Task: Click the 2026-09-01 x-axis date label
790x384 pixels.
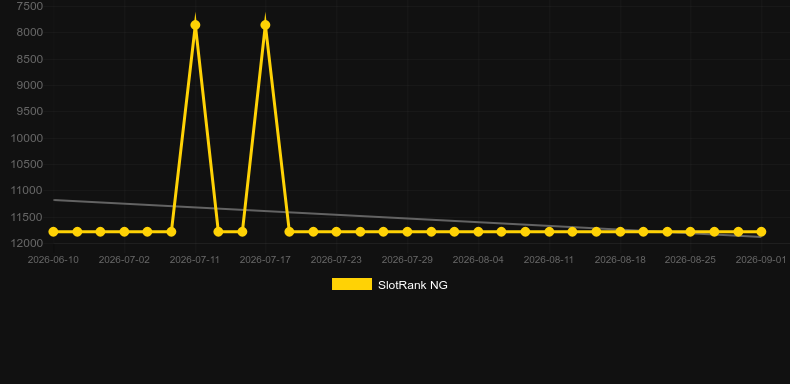Action: (x=761, y=260)
